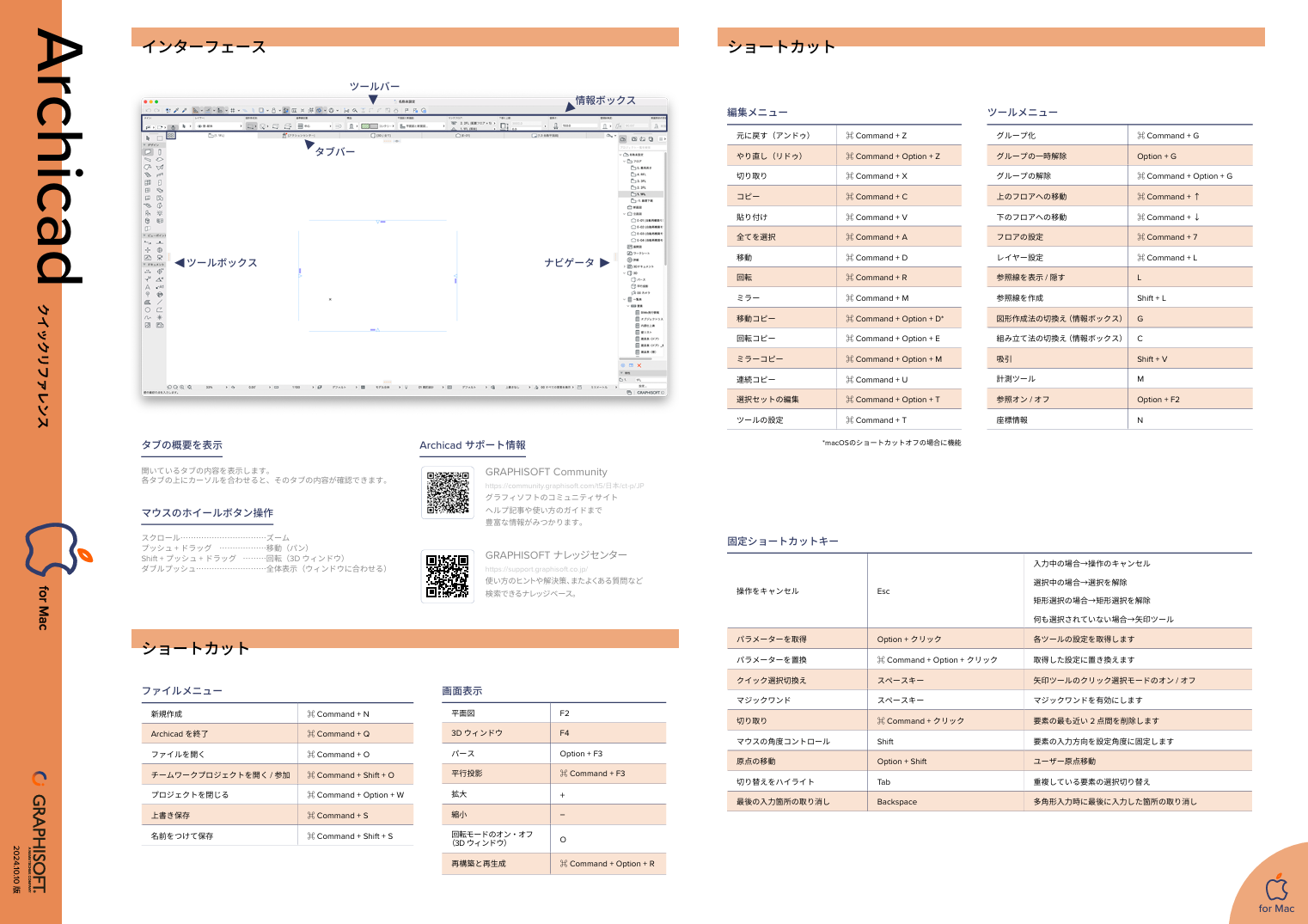The width and height of the screenshot is (1308, 924).
Task: Select the 'Option + F2' shortcut cell
Action: (x=1189, y=400)
